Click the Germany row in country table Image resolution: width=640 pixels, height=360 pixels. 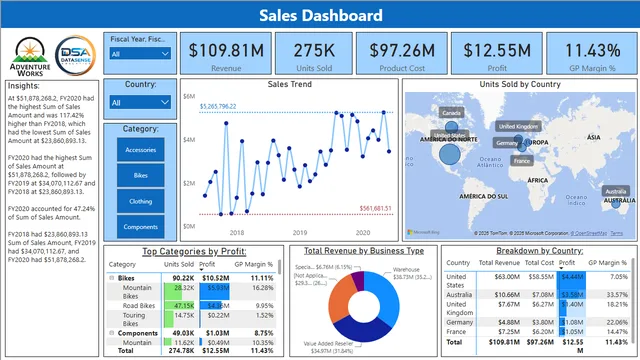537,322
